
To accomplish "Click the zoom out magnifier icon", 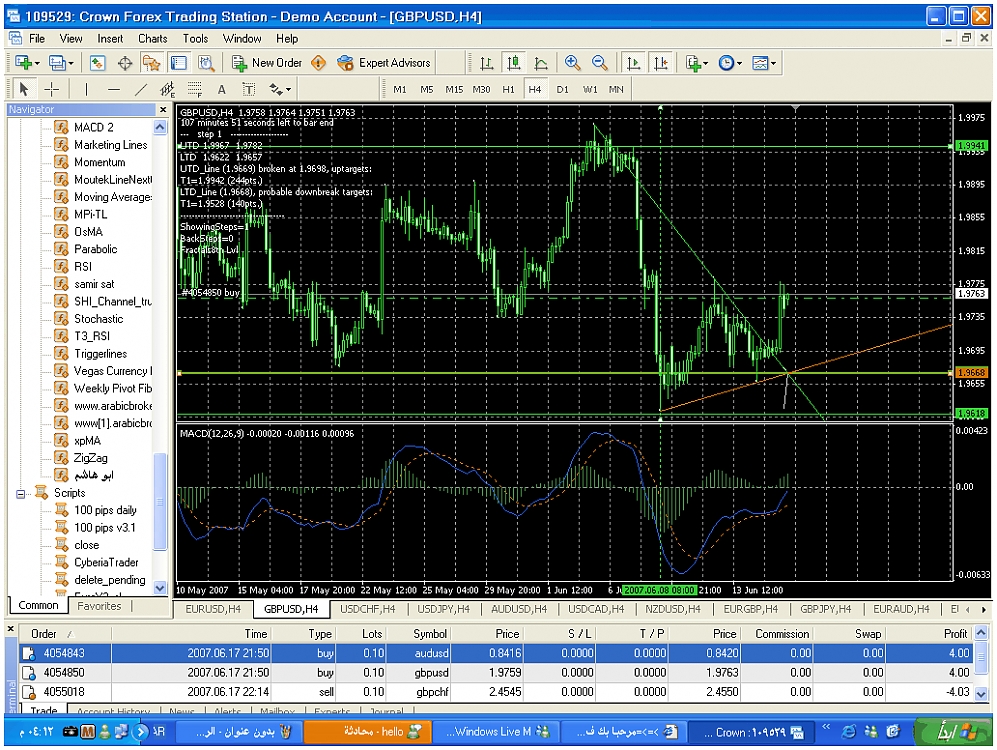I will click(600, 63).
